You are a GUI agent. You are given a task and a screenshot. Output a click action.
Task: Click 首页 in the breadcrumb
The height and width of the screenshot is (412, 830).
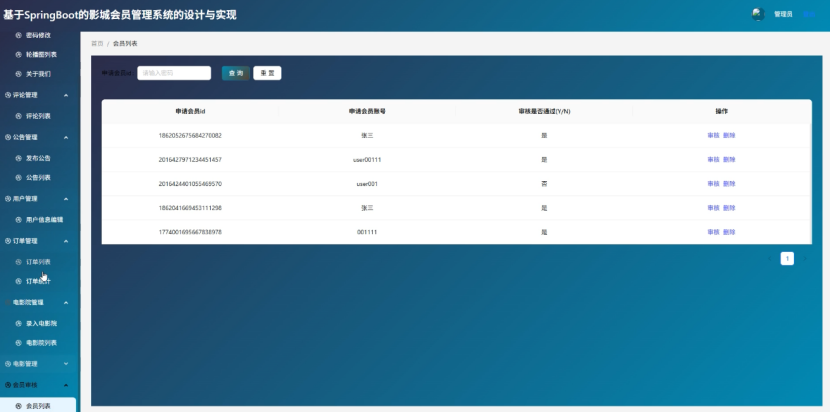pos(97,43)
